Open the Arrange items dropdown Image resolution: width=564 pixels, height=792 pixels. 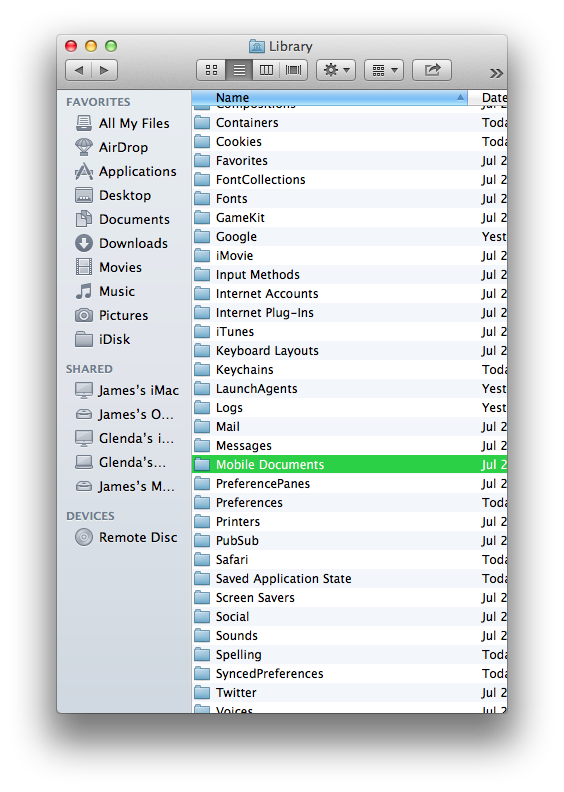[x=384, y=70]
